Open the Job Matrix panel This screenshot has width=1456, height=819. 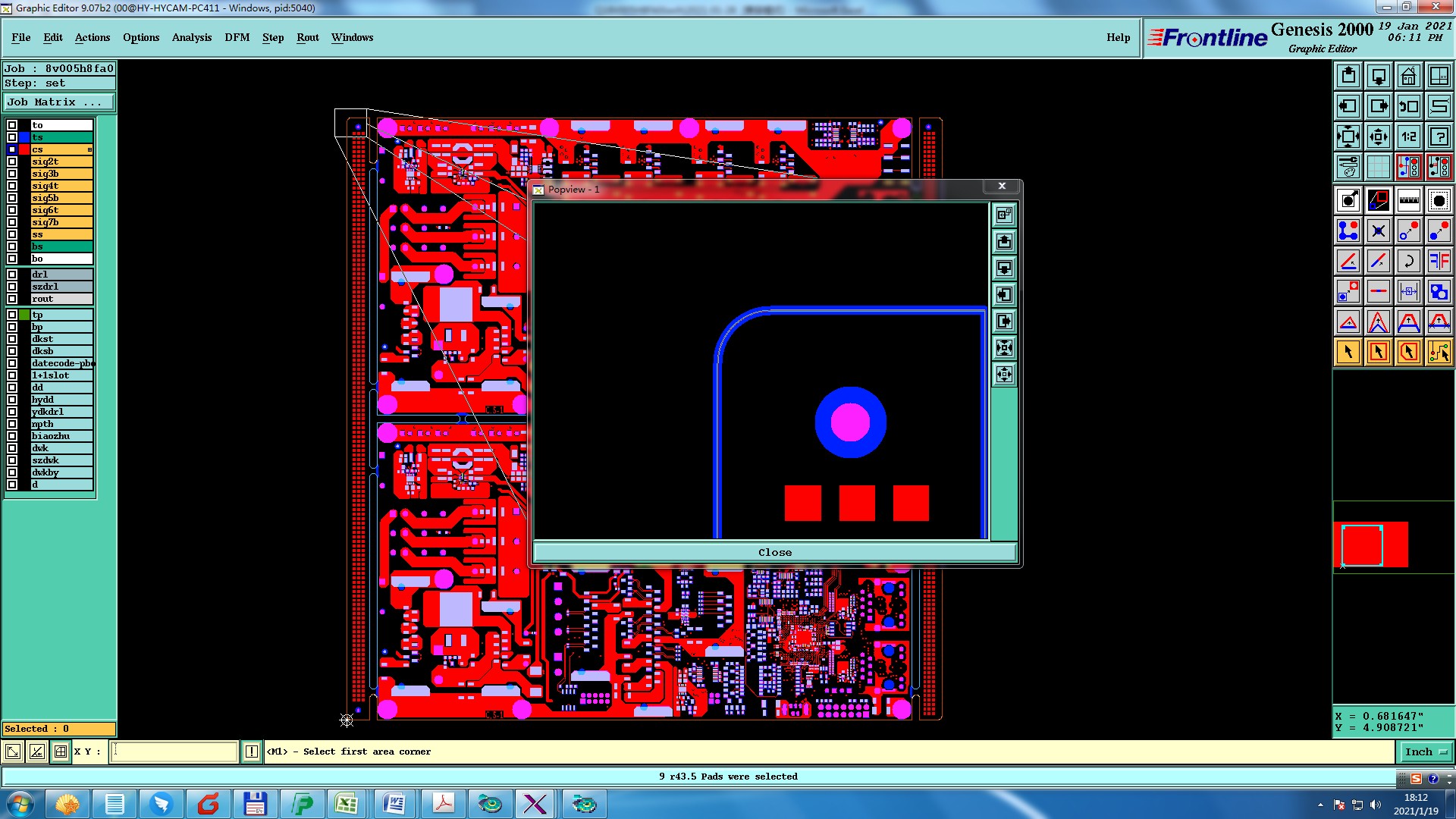coord(59,102)
